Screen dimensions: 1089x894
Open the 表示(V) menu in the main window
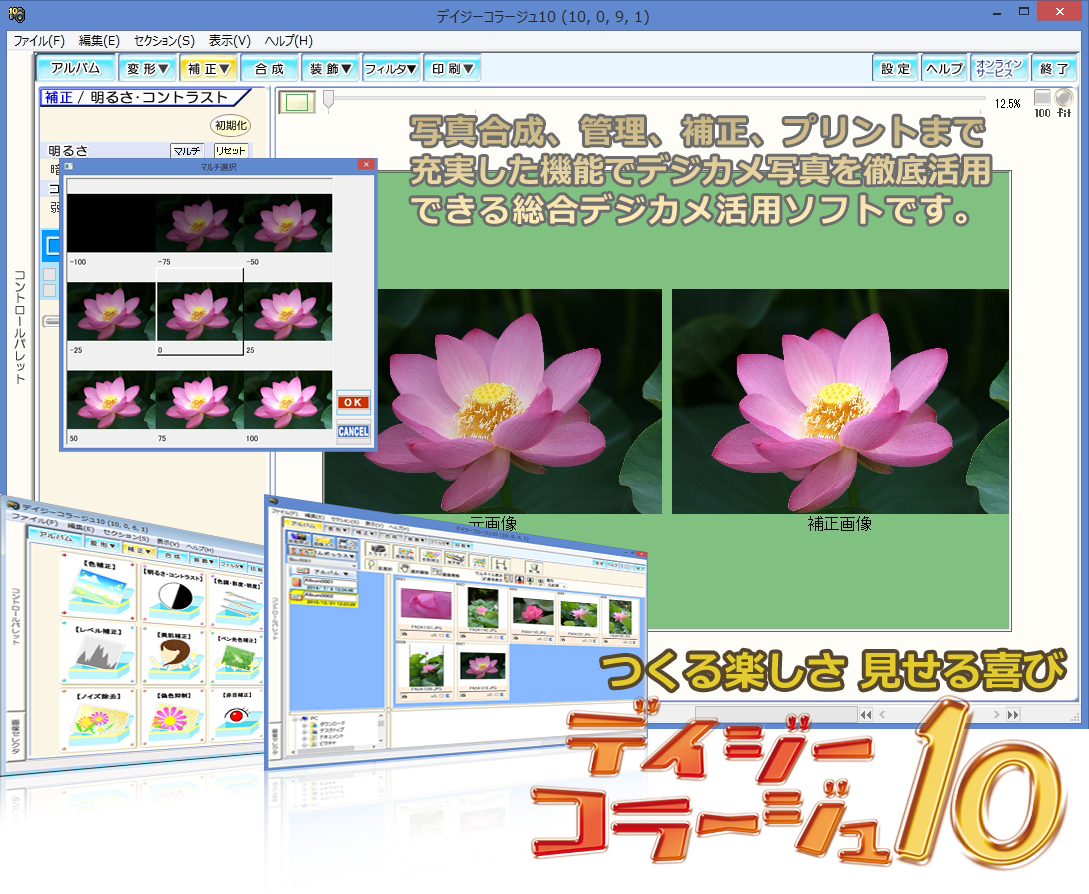coord(230,41)
